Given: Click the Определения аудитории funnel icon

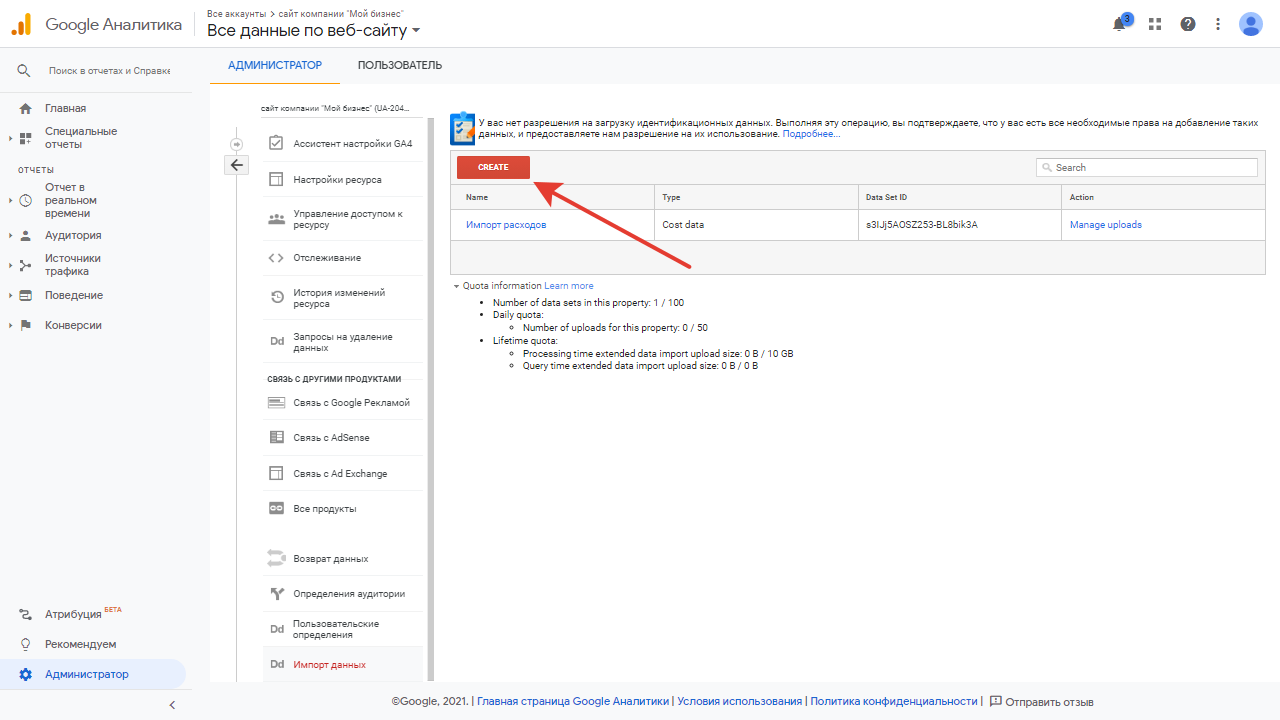Looking at the screenshot, I should tap(277, 594).
